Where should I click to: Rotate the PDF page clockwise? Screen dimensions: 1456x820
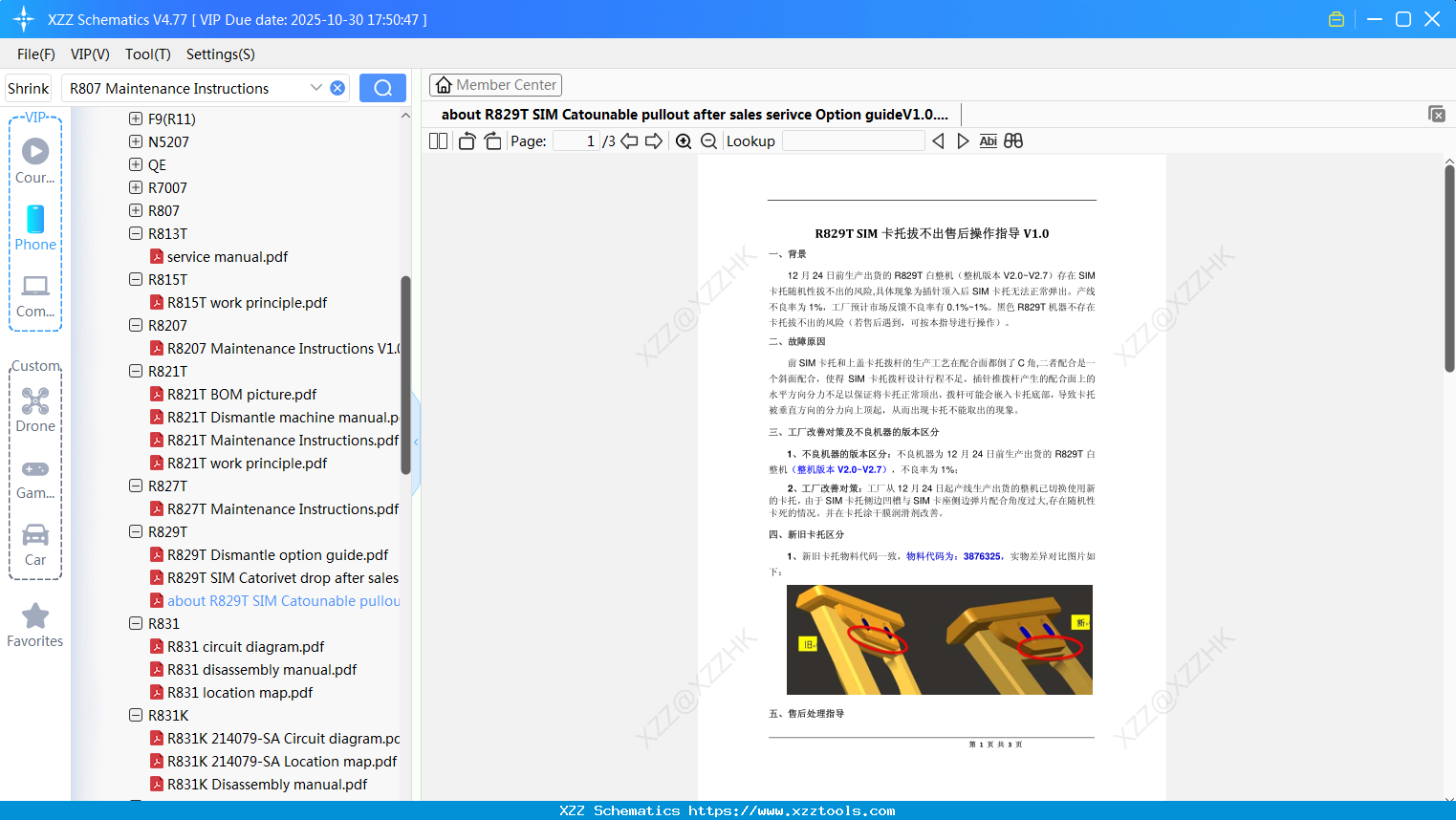click(491, 140)
